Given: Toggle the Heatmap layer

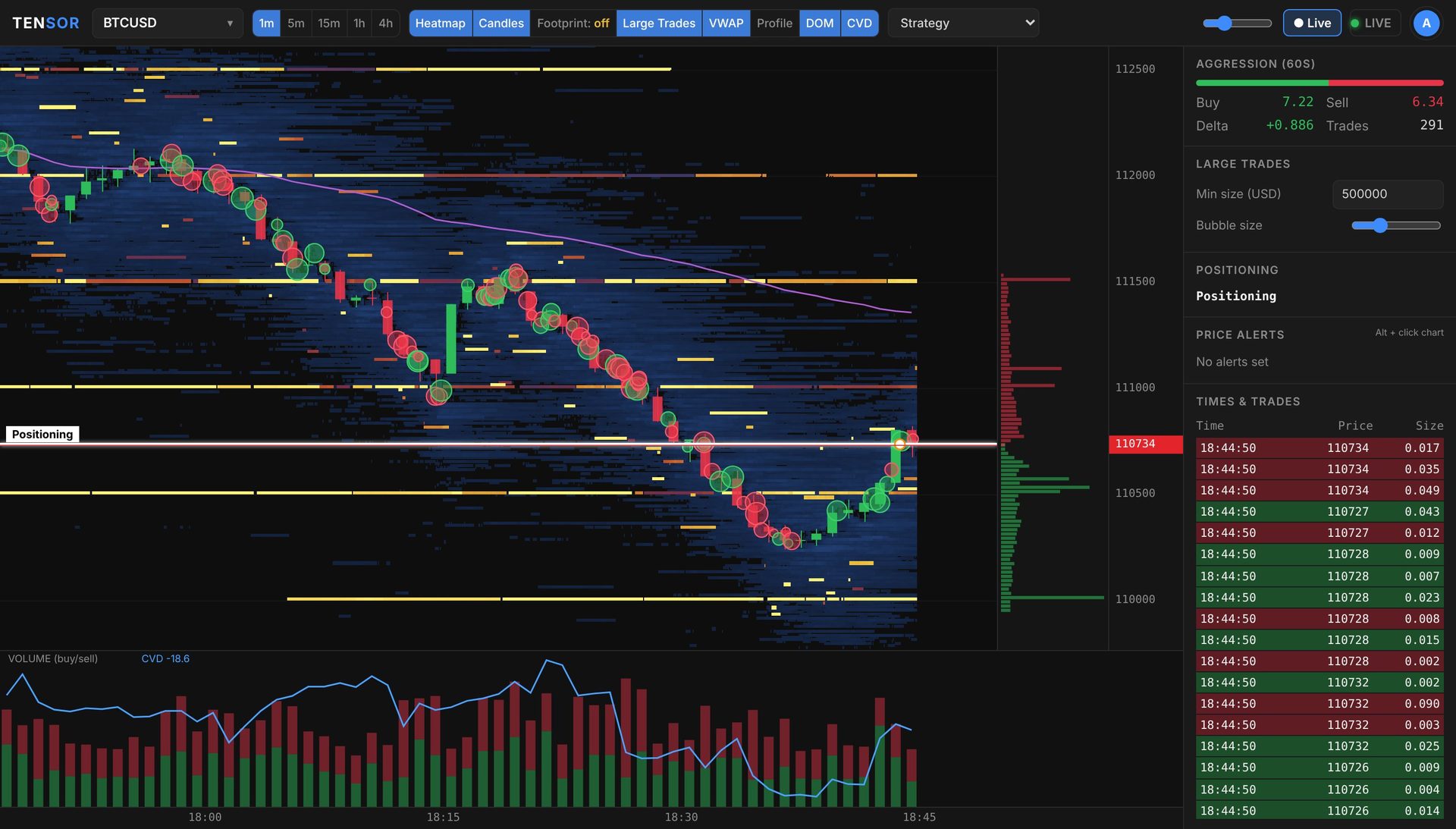Looking at the screenshot, I should click(x=440, y=23).
